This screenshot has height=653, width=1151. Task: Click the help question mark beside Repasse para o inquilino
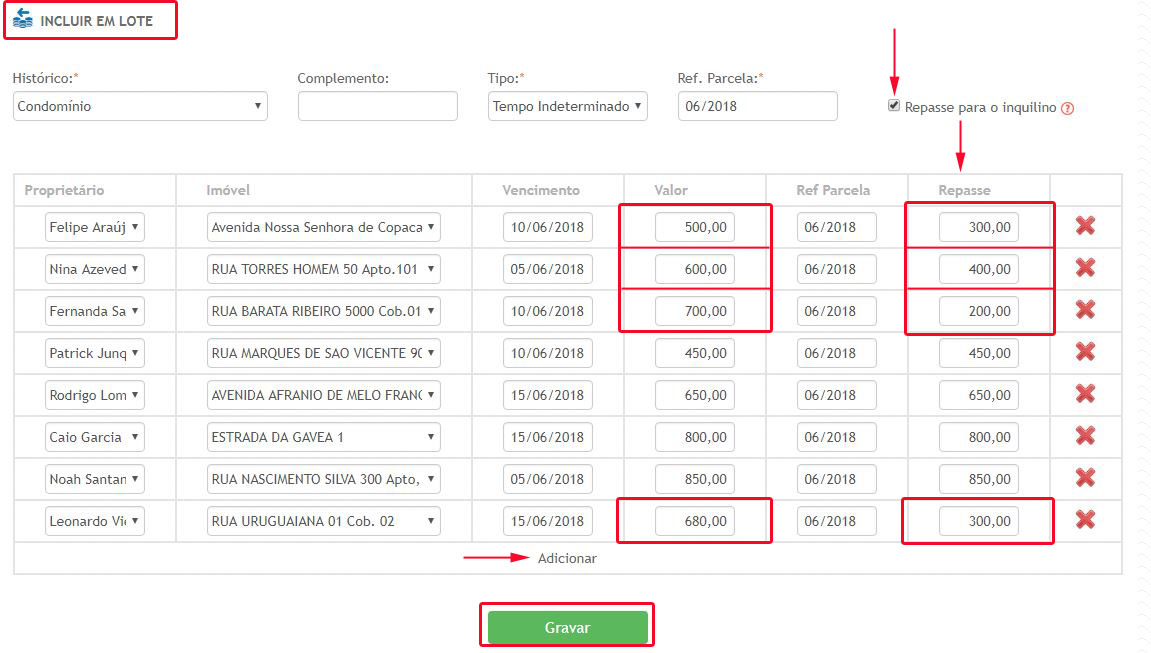tap(1067, 108)
